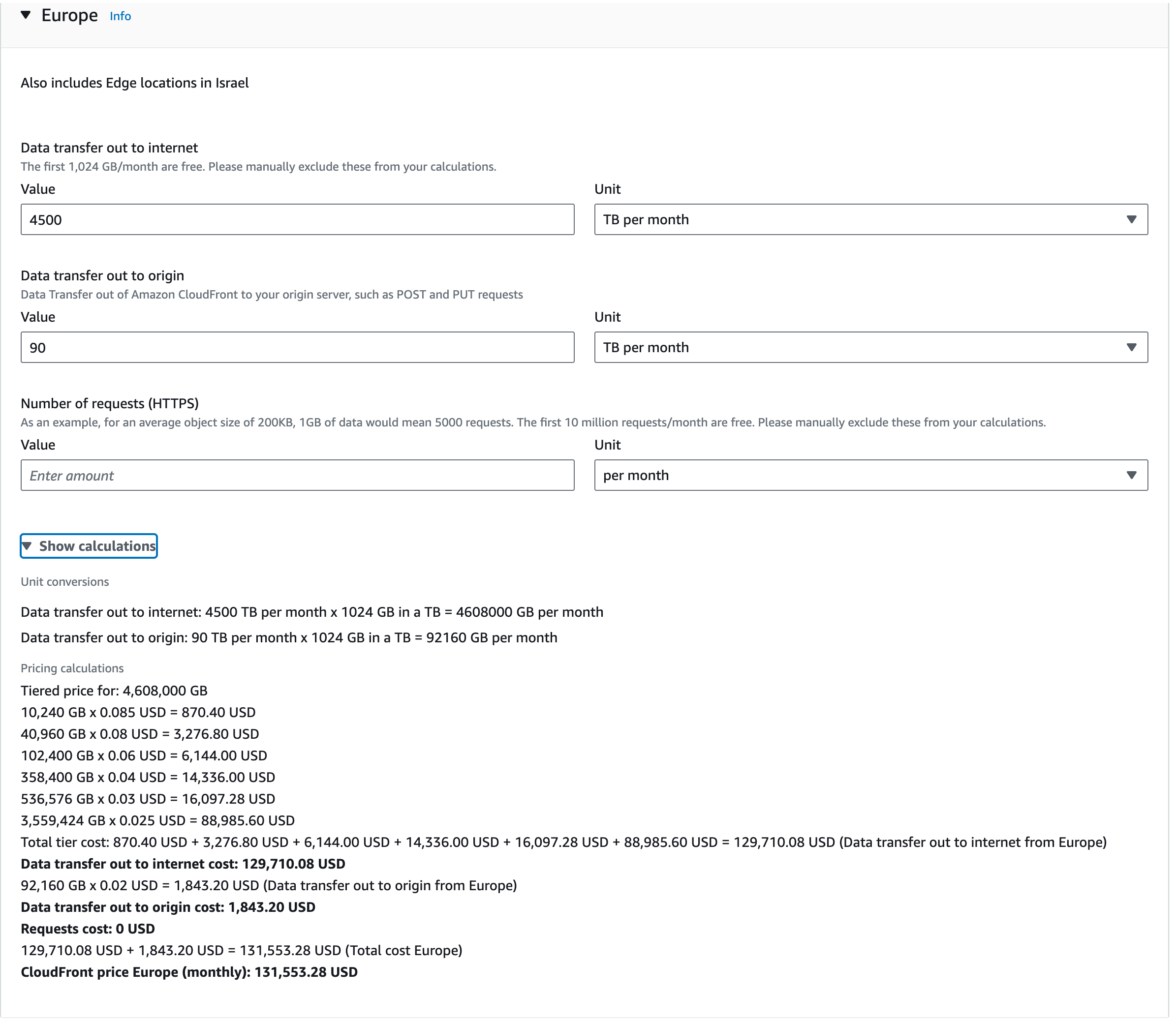Click the Requests cost: 0 USD line

[88, 930]
